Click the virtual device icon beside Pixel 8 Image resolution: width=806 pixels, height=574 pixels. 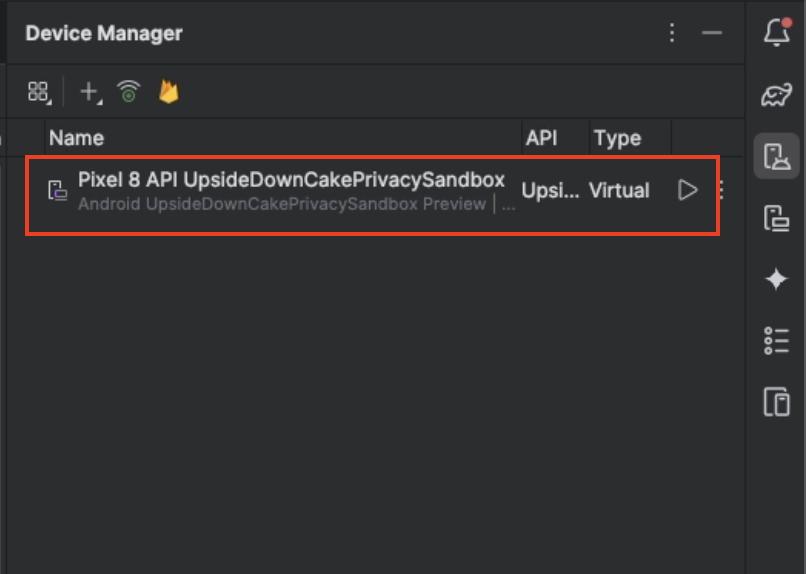[58, 190]
